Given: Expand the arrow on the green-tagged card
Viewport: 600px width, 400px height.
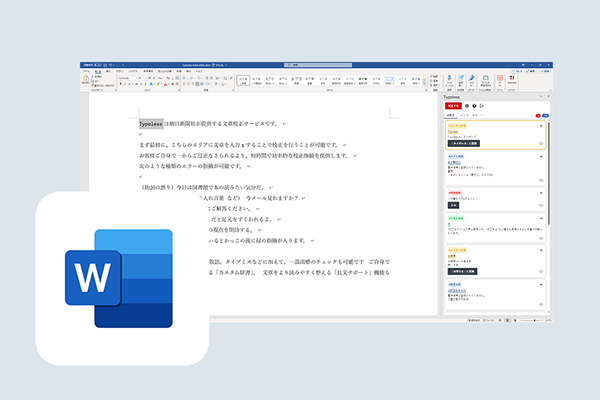Looking at the screenshot, I should click(x=541, y=219).
